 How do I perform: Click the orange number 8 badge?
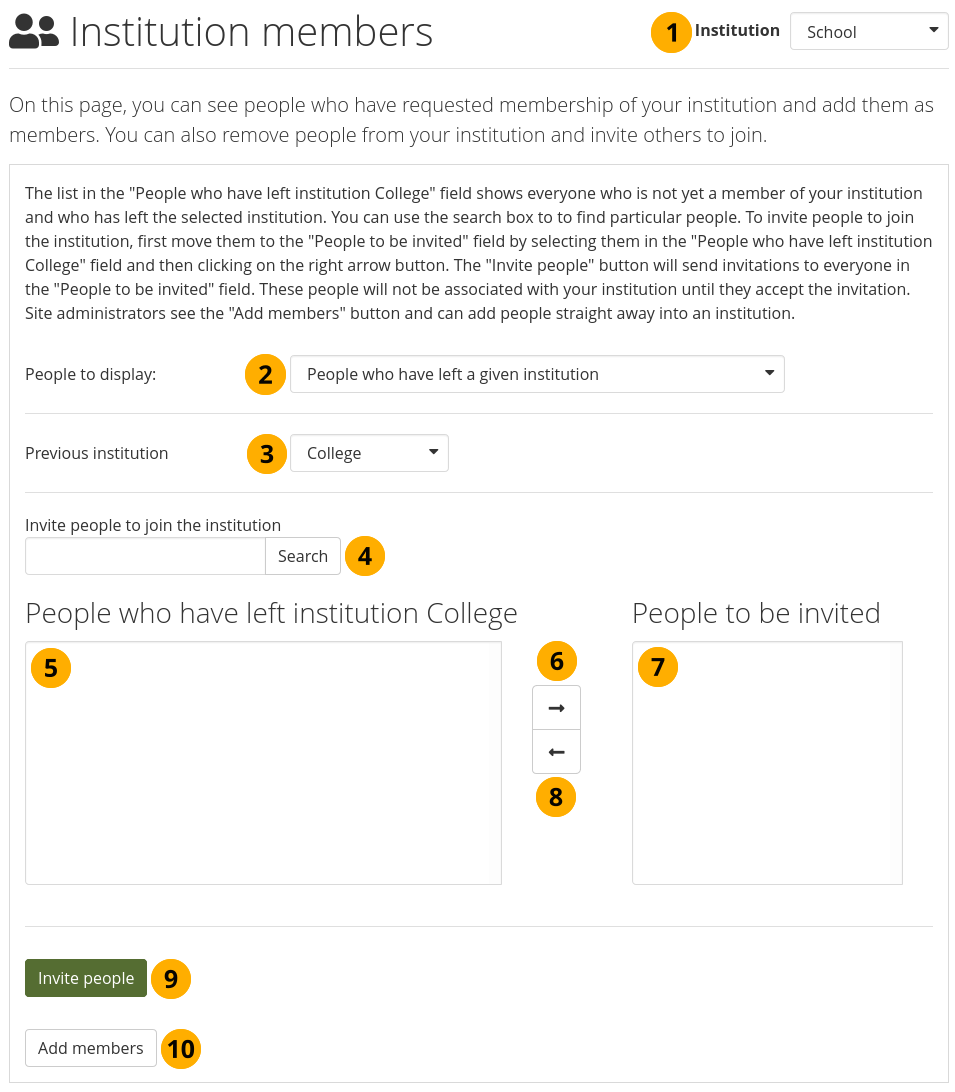[x=557, y=797]
